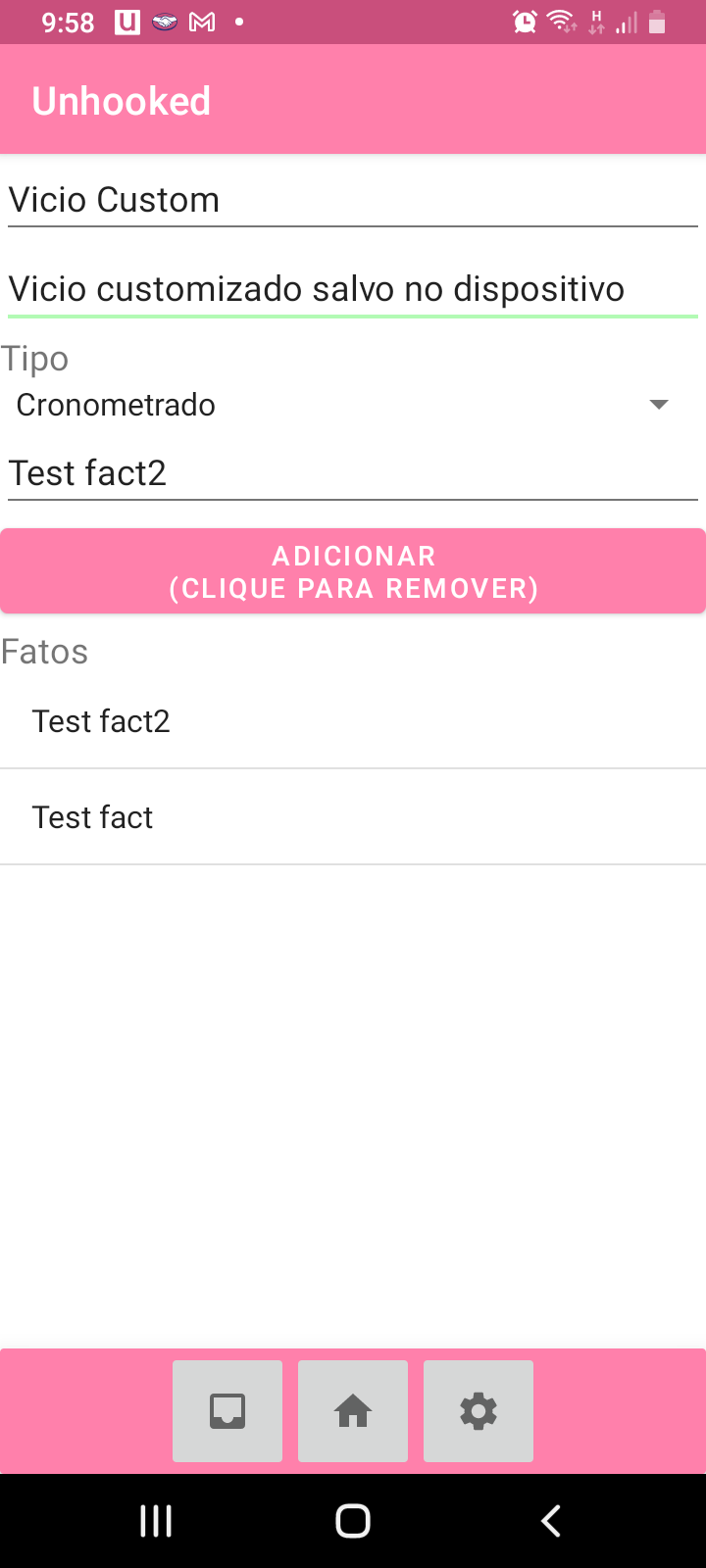Remove the Test fact list item
The image size is (706, 1568).
click(x=353, y=817)
